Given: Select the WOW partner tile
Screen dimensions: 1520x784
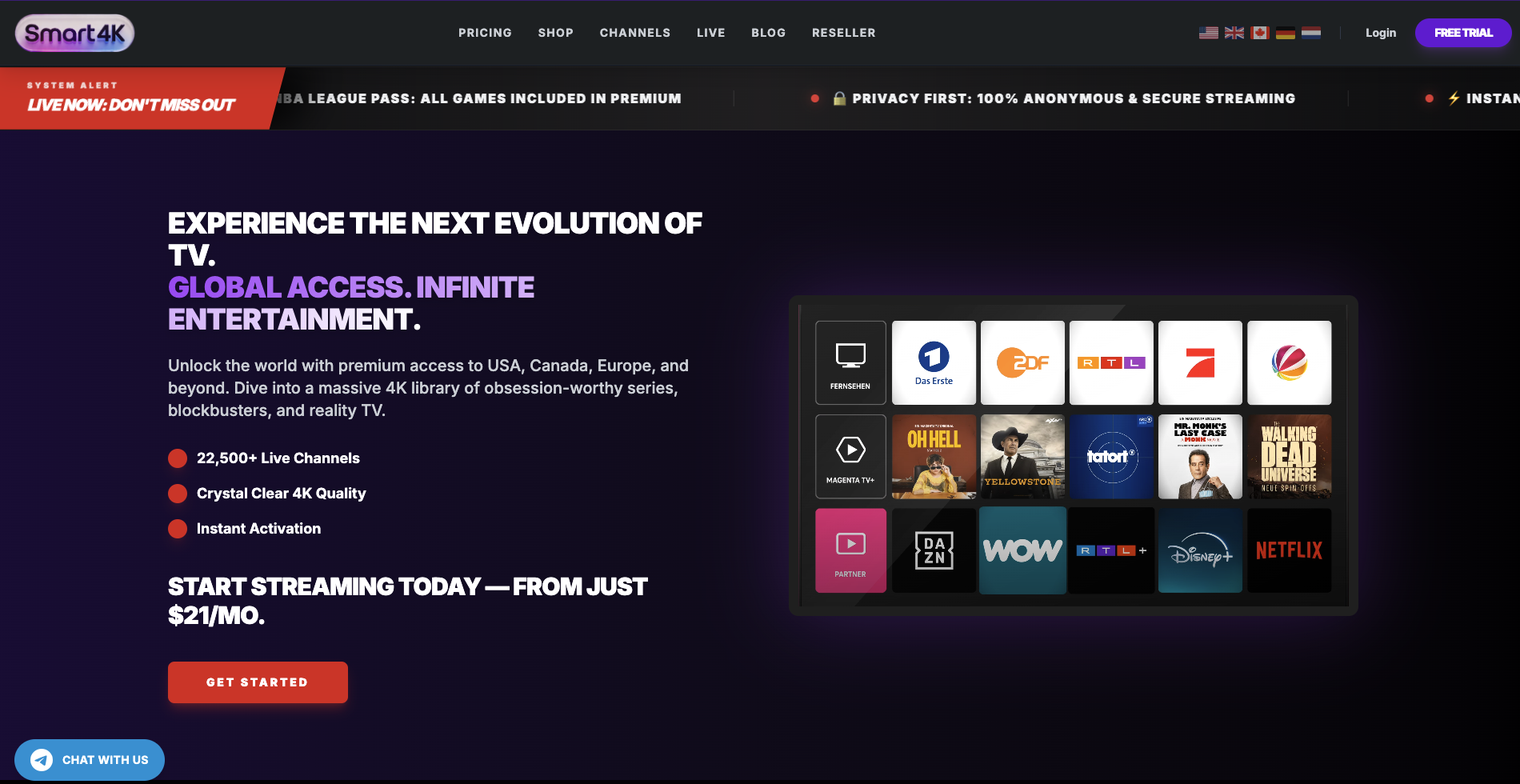Looking at the screenshot, I should tap(1022, 550).
